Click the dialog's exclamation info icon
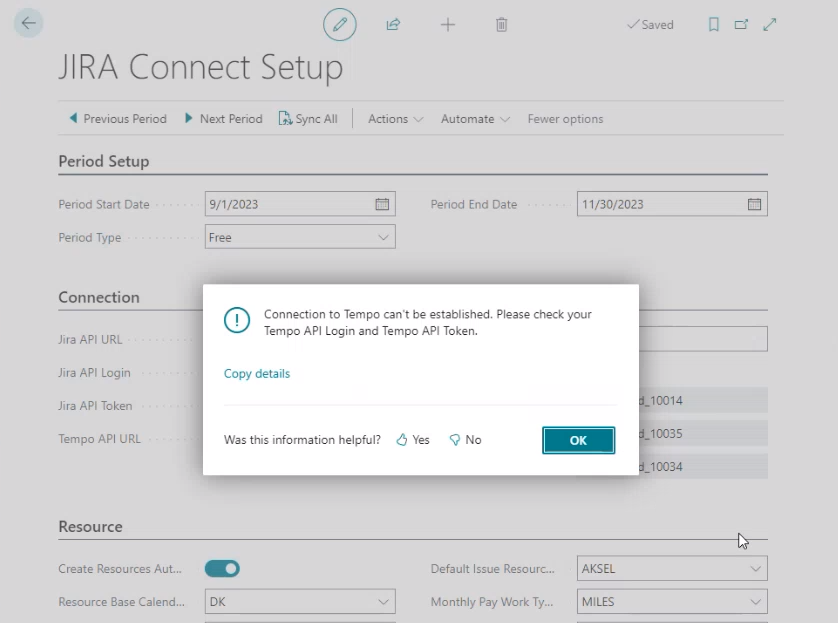838x623 pixels. pos(237,320)
